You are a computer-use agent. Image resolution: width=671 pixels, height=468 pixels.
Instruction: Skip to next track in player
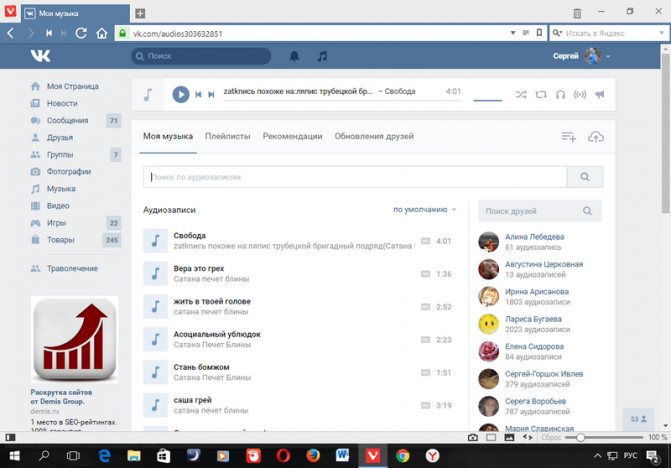tap(211, 95)
